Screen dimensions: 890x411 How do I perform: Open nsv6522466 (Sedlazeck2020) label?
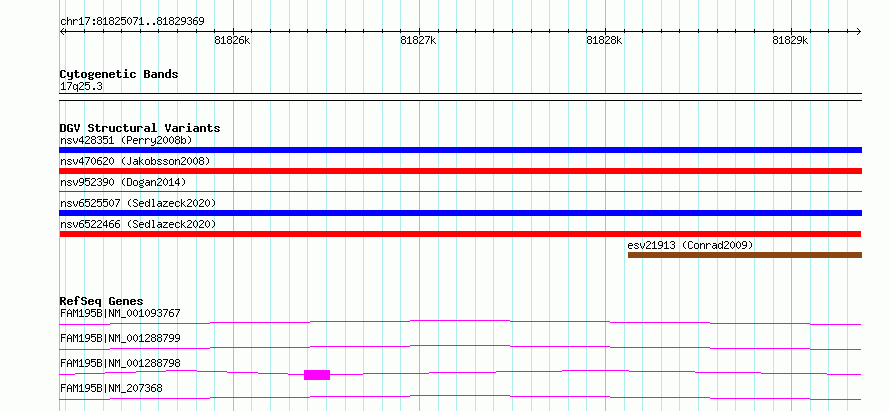pos(138,224)
